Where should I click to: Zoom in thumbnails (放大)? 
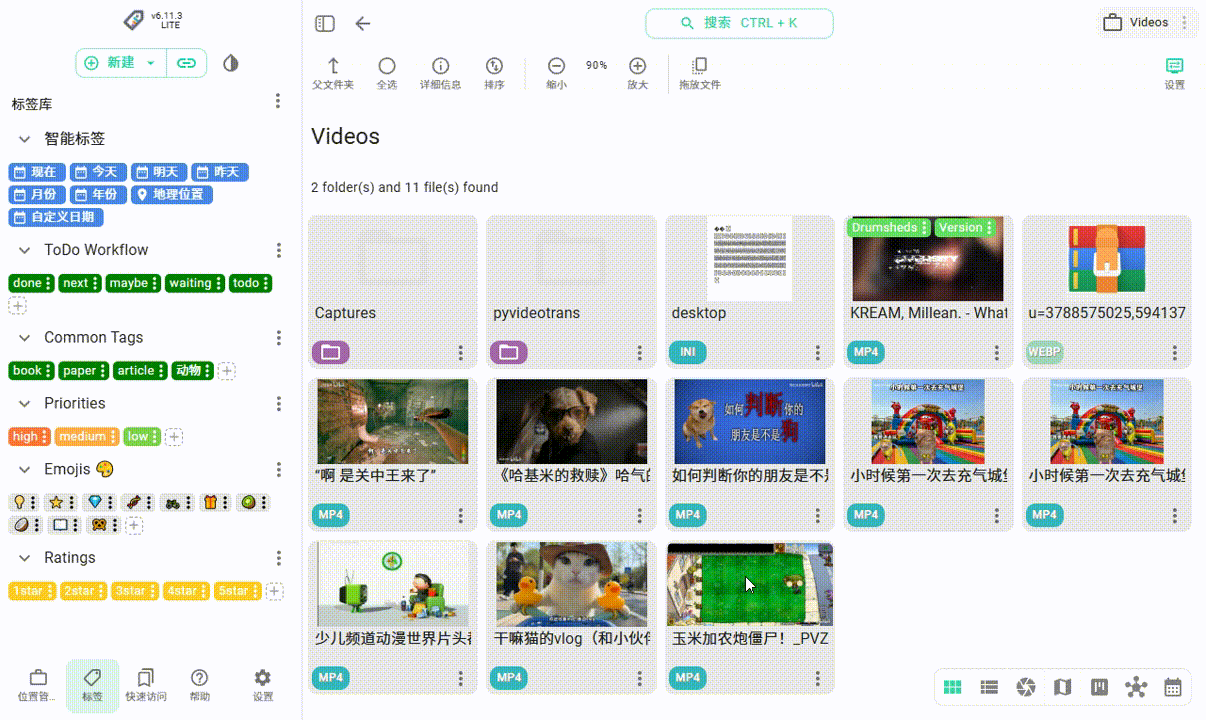coord(637,74)
